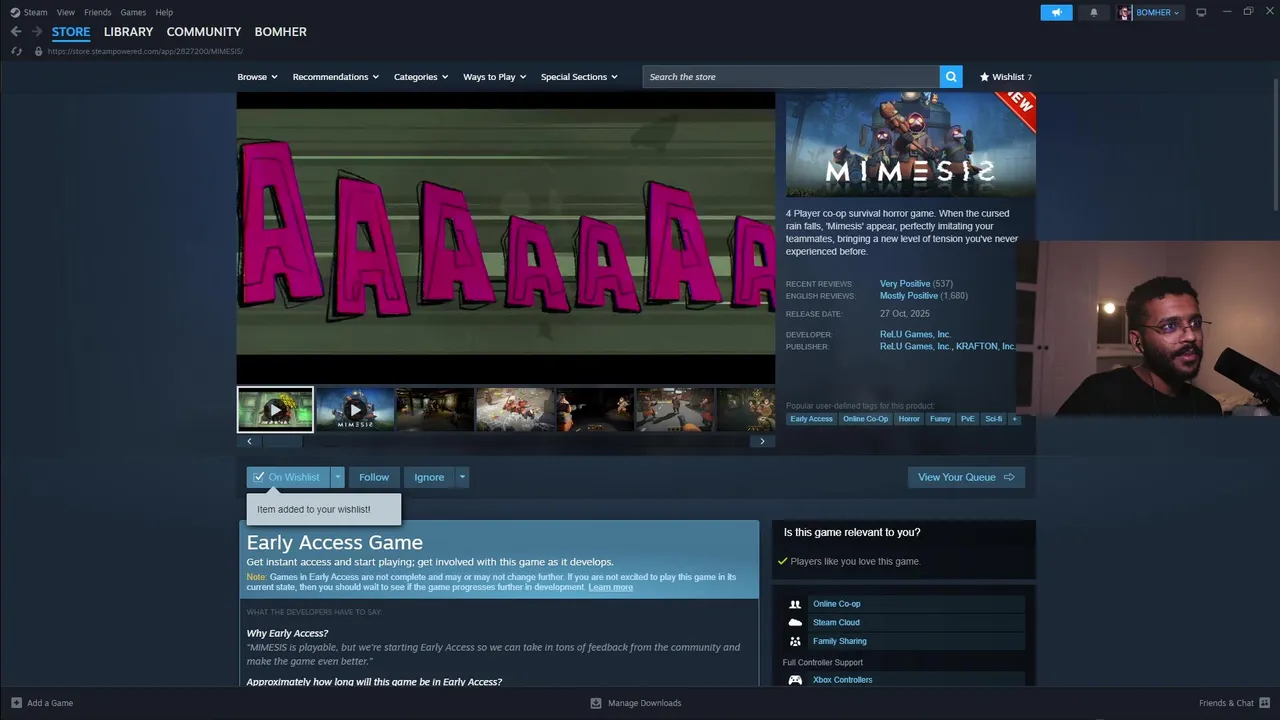
Task: Click the lock icon beside the URL
Action: pyautogui.click(x=39, y=51)
